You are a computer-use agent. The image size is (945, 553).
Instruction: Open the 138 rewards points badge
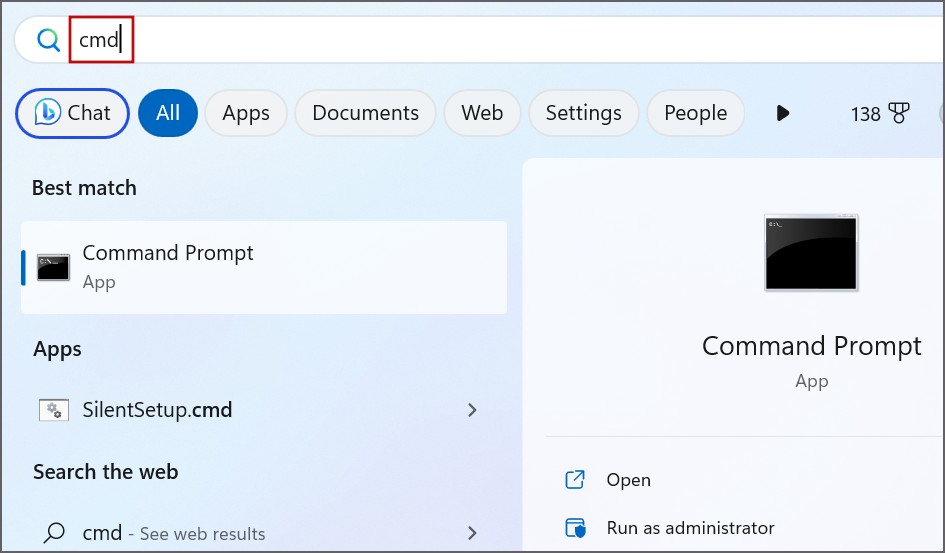880,113
